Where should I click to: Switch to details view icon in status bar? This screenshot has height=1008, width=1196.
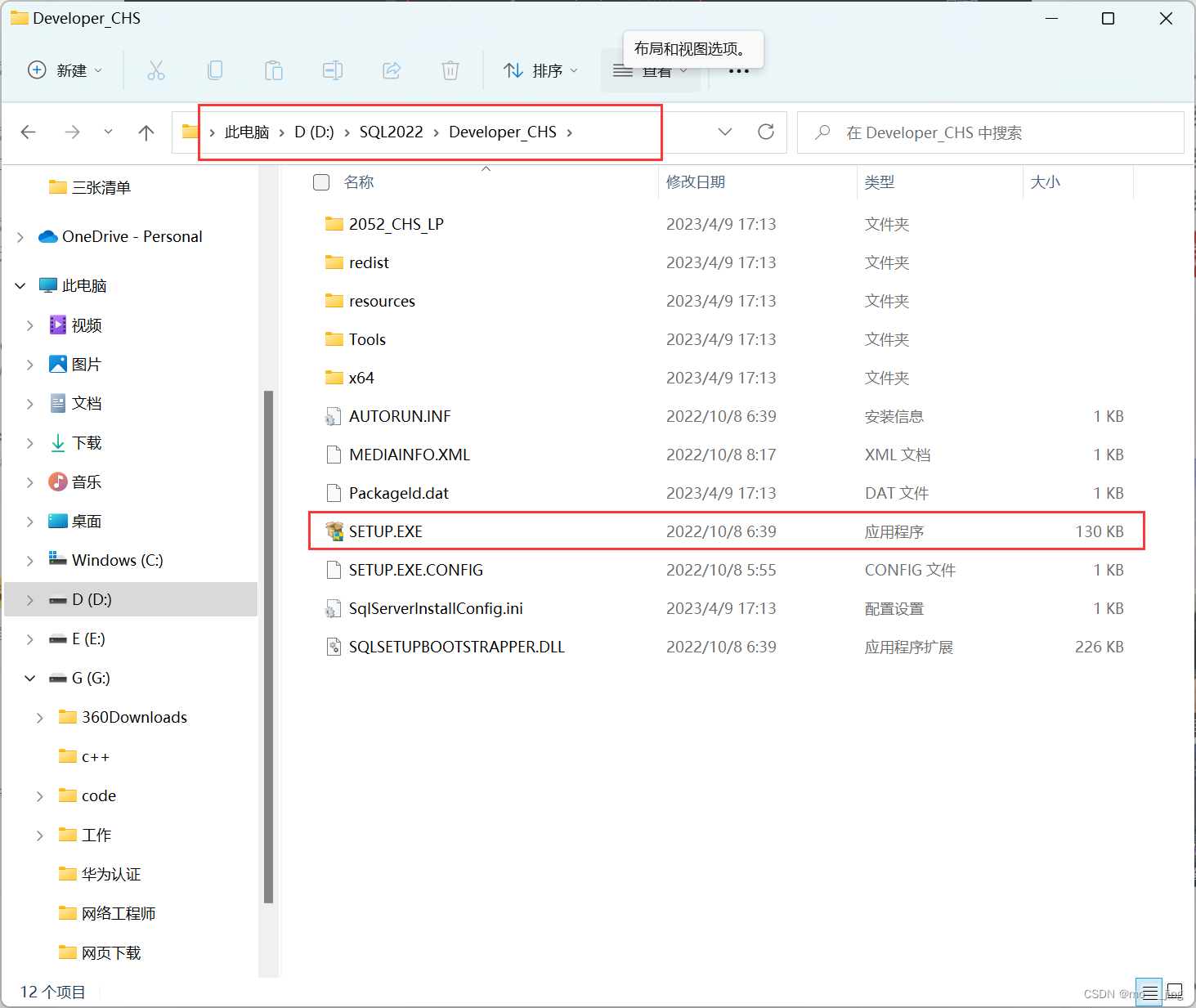1149,992
